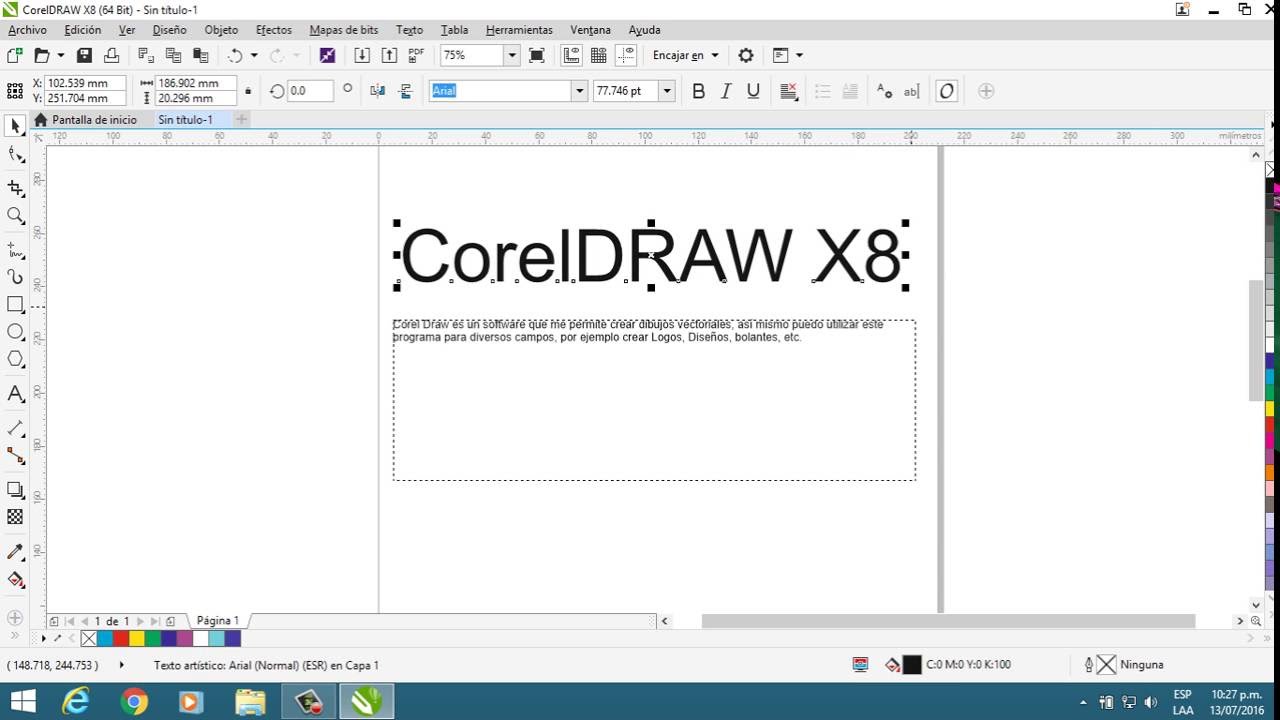
Task: Open the zoom level 75% dropdown
Action: 511,55
